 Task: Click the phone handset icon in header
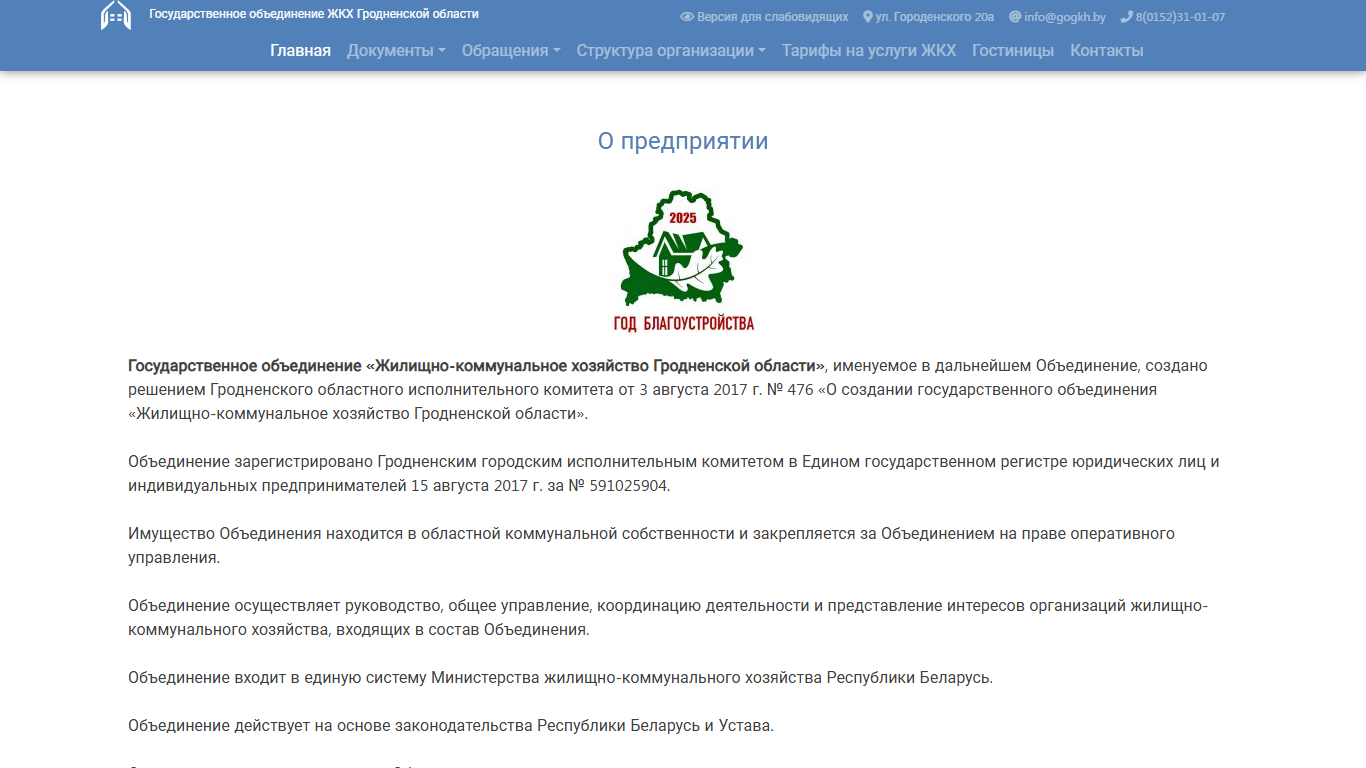[1127, 17]
